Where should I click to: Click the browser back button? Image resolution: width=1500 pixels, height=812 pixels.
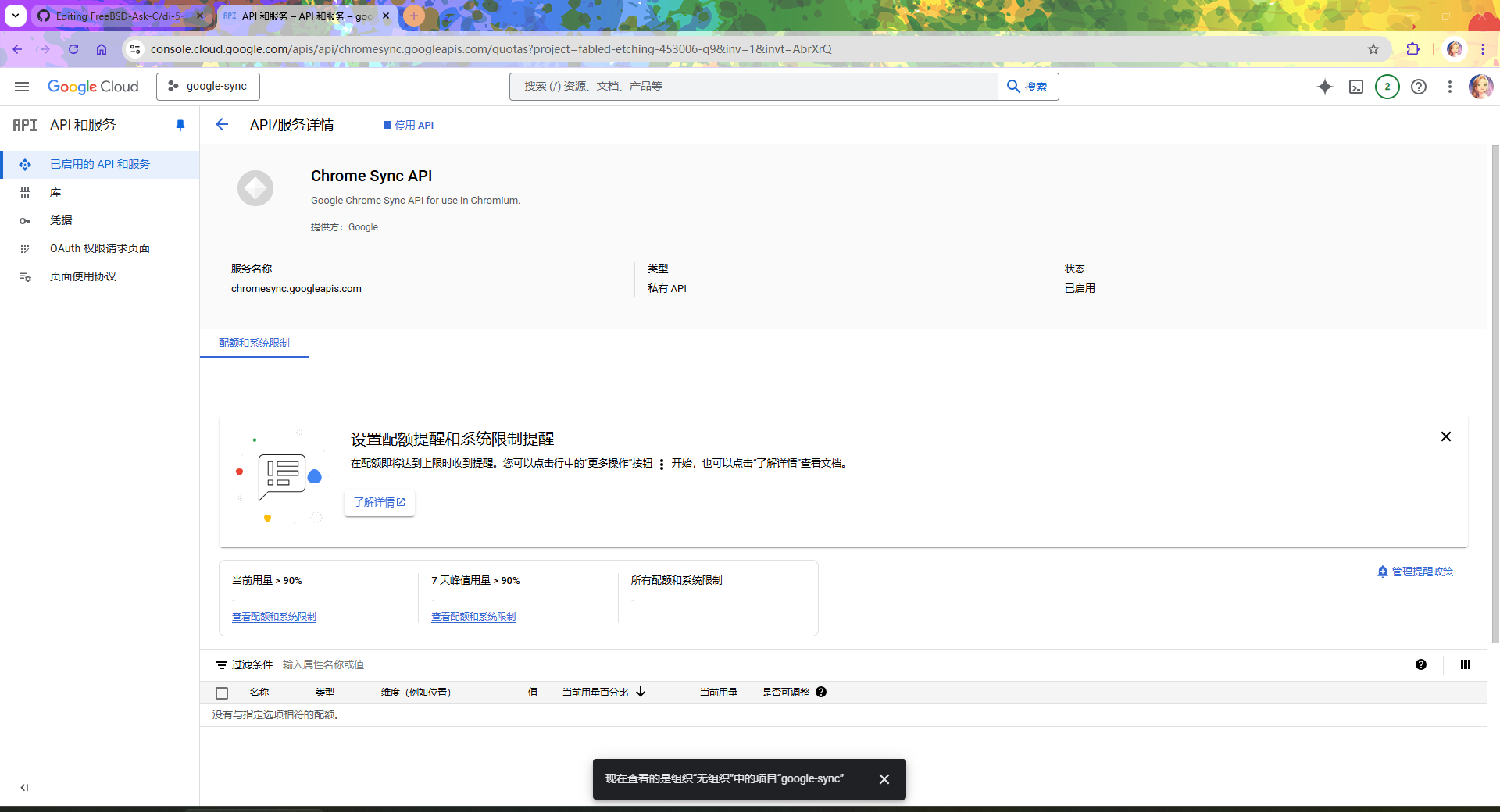tap(17, 49)
